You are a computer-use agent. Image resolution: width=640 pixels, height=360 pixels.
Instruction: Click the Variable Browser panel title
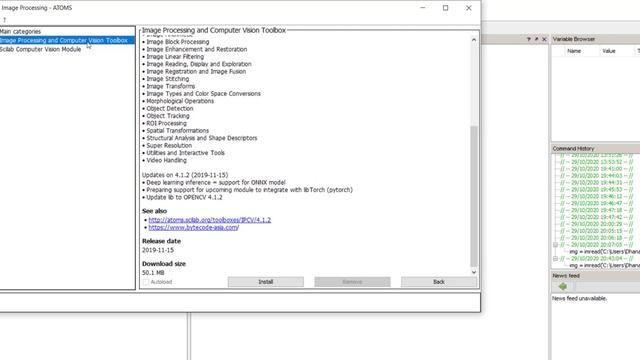(573, 39)
